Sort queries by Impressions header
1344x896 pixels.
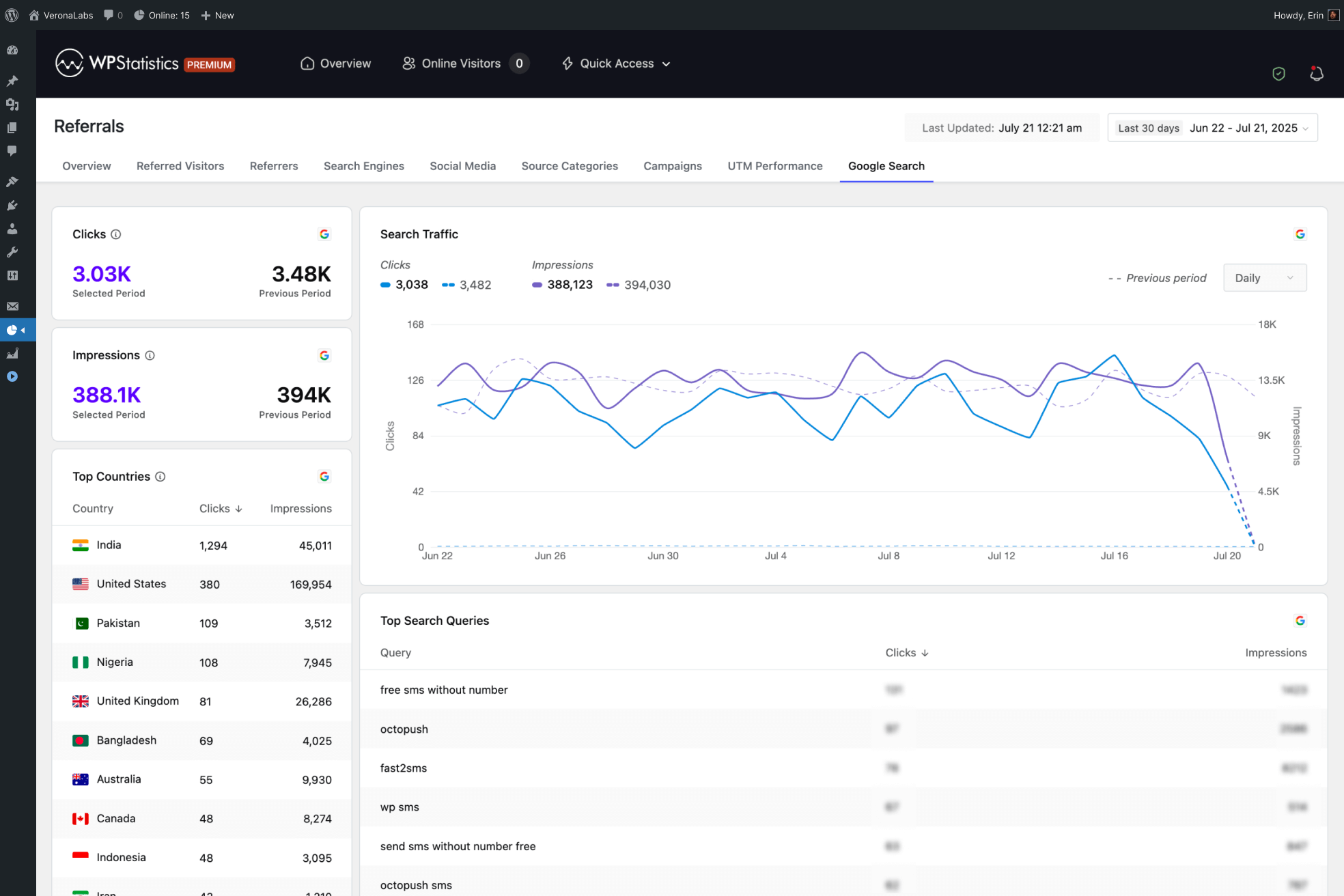point(1276,653)
